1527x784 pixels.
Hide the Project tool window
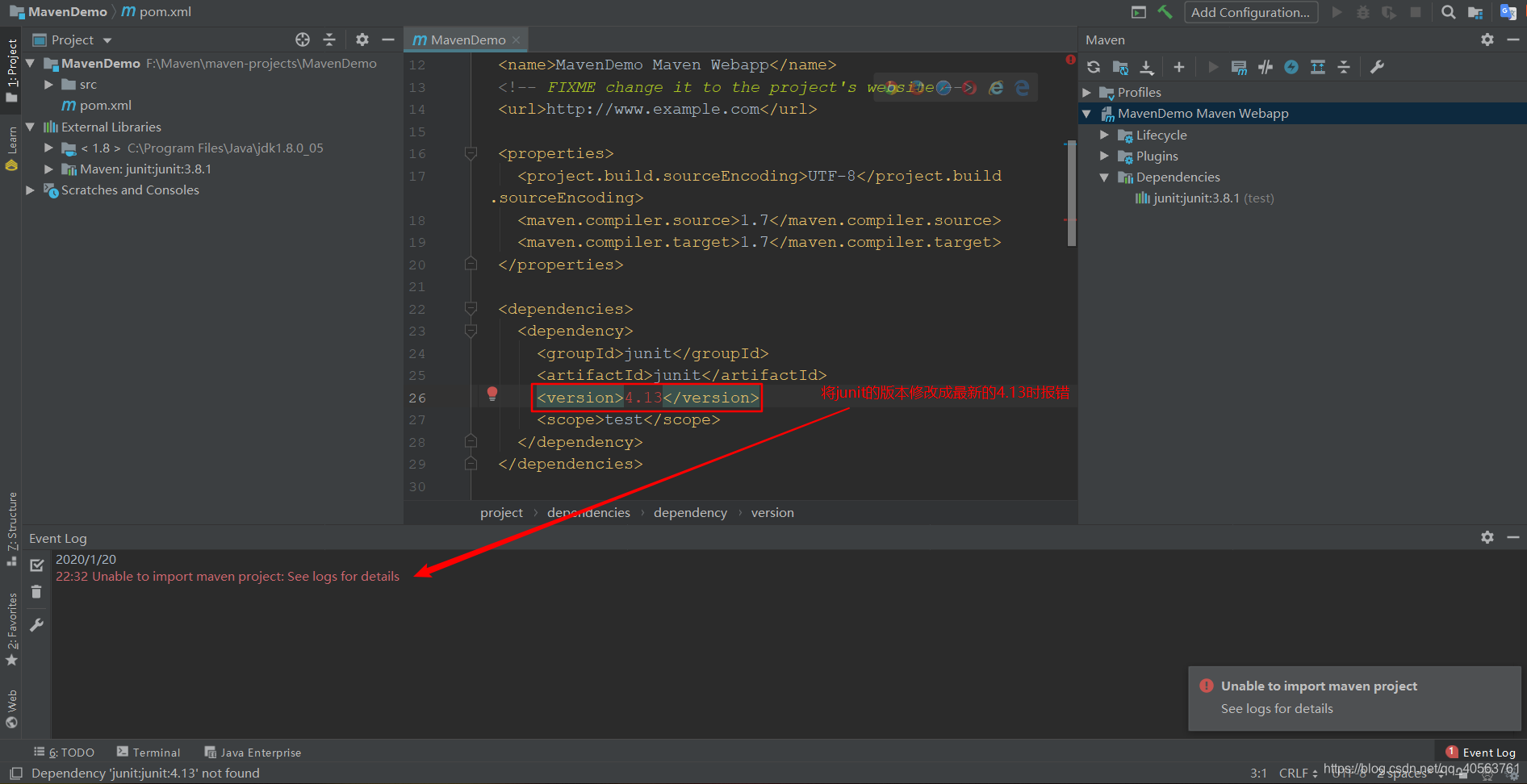click(x=388, y=40)
